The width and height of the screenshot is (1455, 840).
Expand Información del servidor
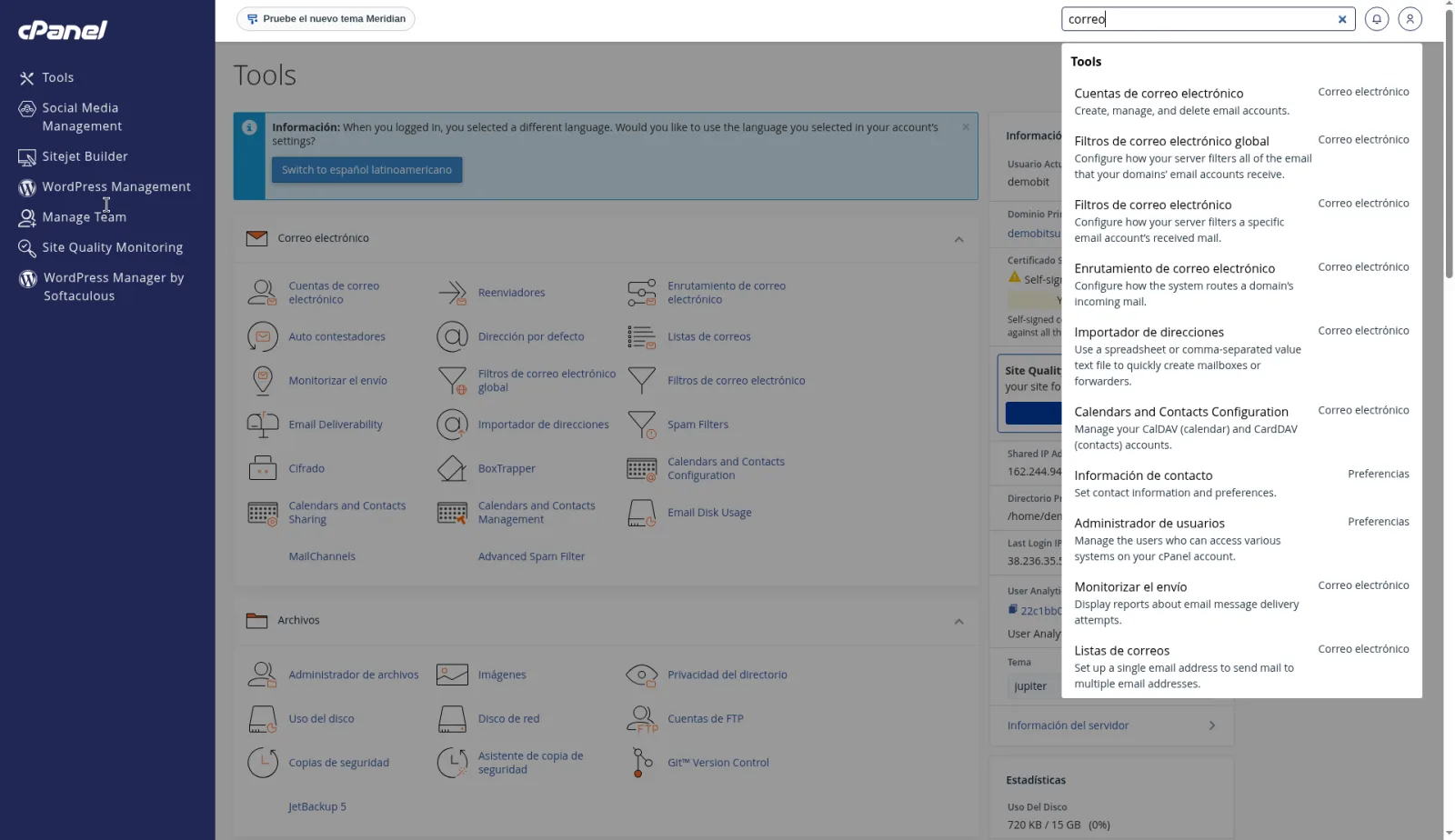coord(1111,725)
